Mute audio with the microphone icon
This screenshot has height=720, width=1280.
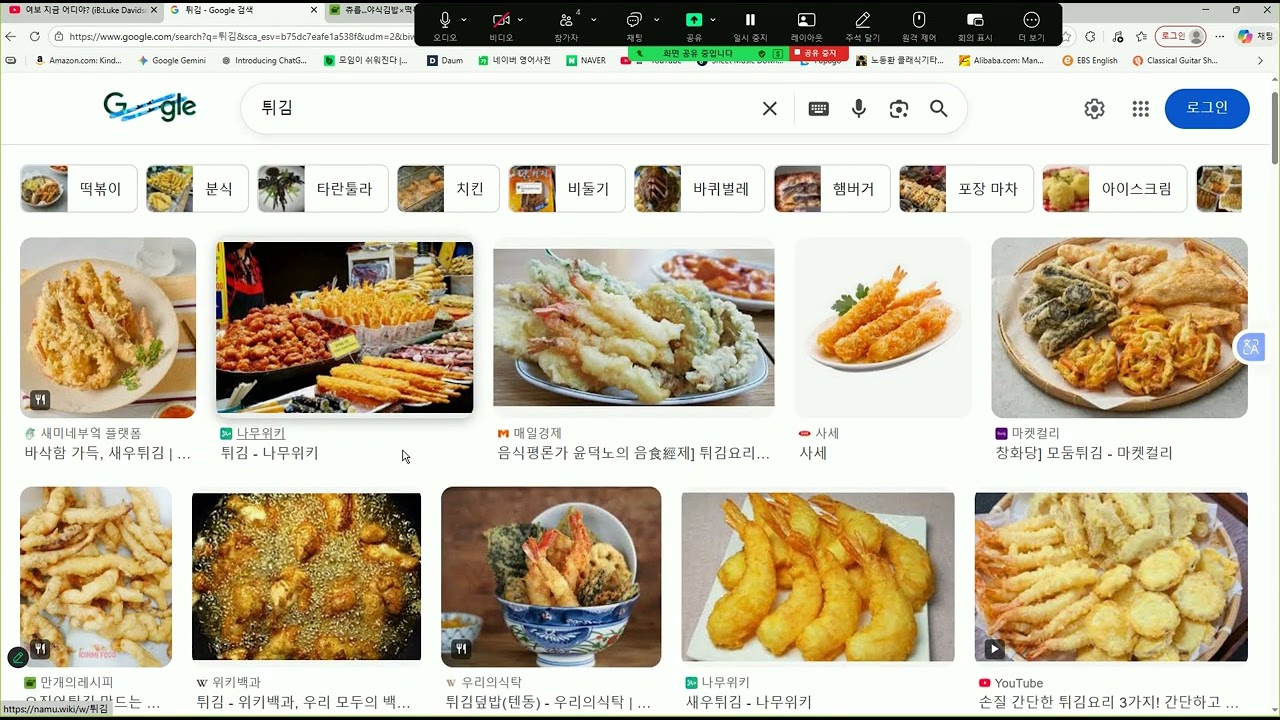[445, 20]
